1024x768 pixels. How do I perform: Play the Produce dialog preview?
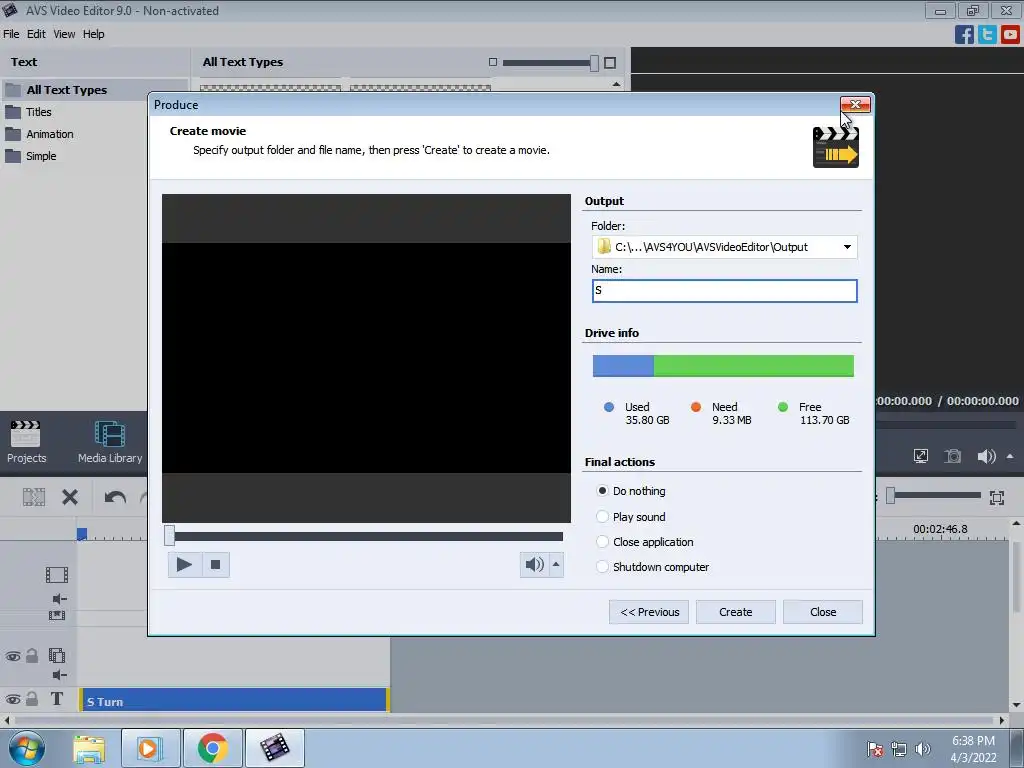pos(184,564)
